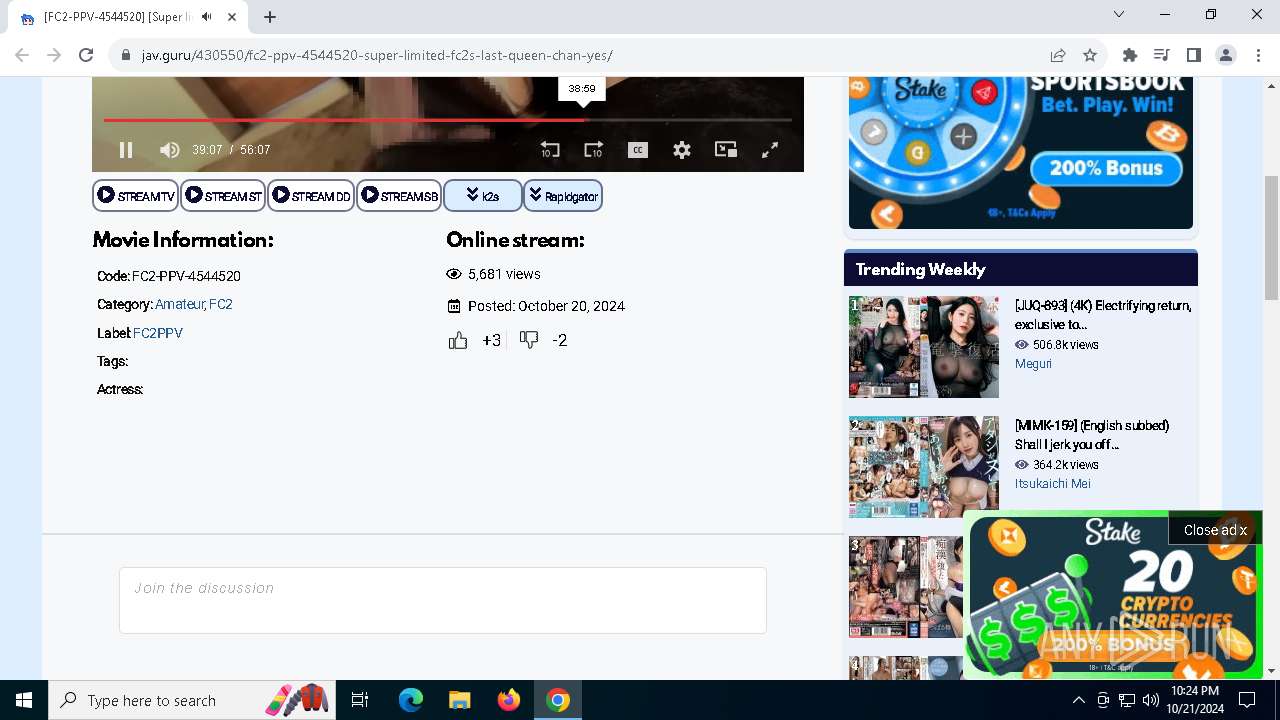Viewport: 1280px width, 720px height.
Task: Open the Meguri actress link
Action: (x=1033, y=364)
